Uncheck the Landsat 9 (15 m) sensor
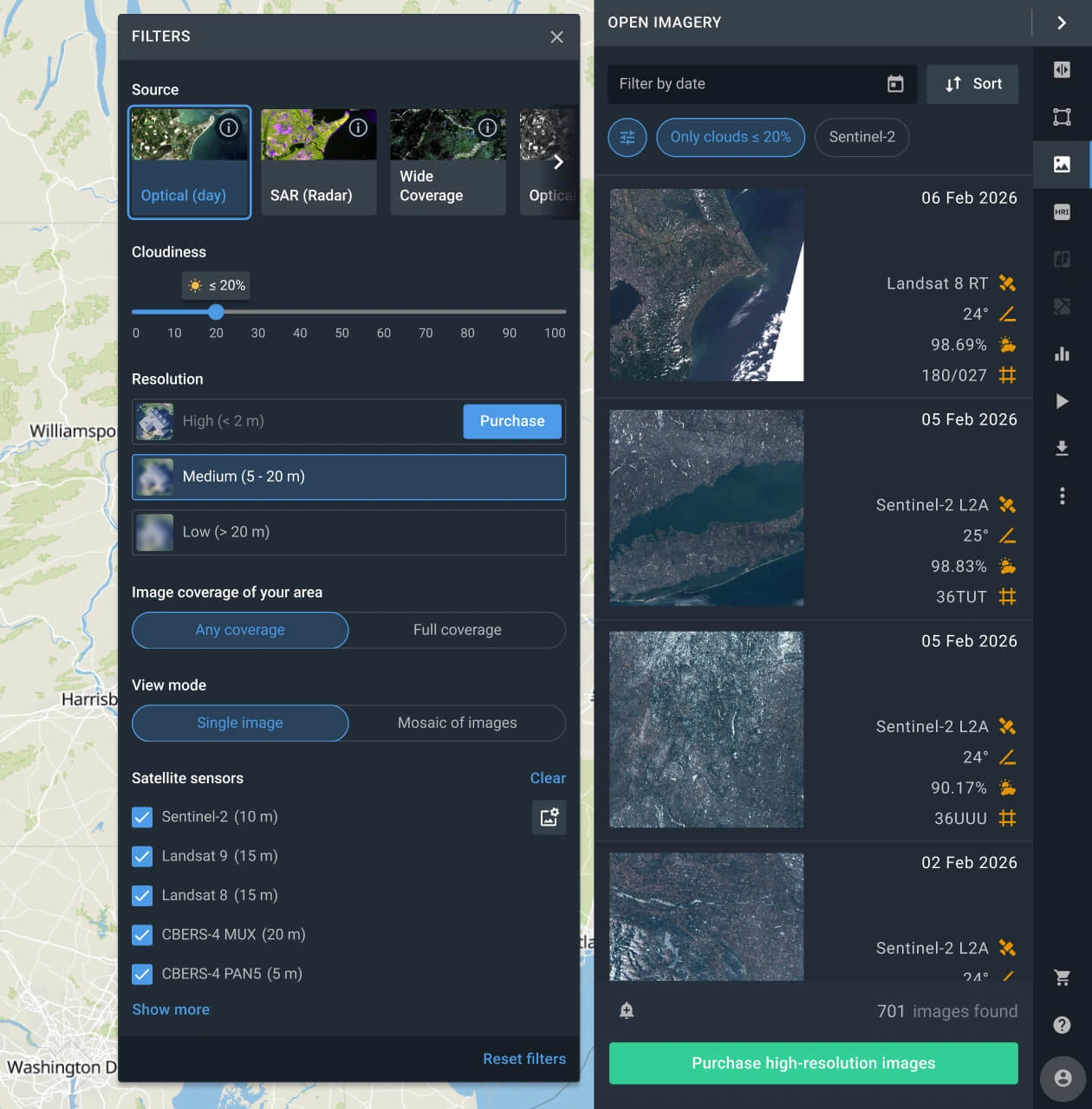1092x1109 pixels. [x=142, y=856]
